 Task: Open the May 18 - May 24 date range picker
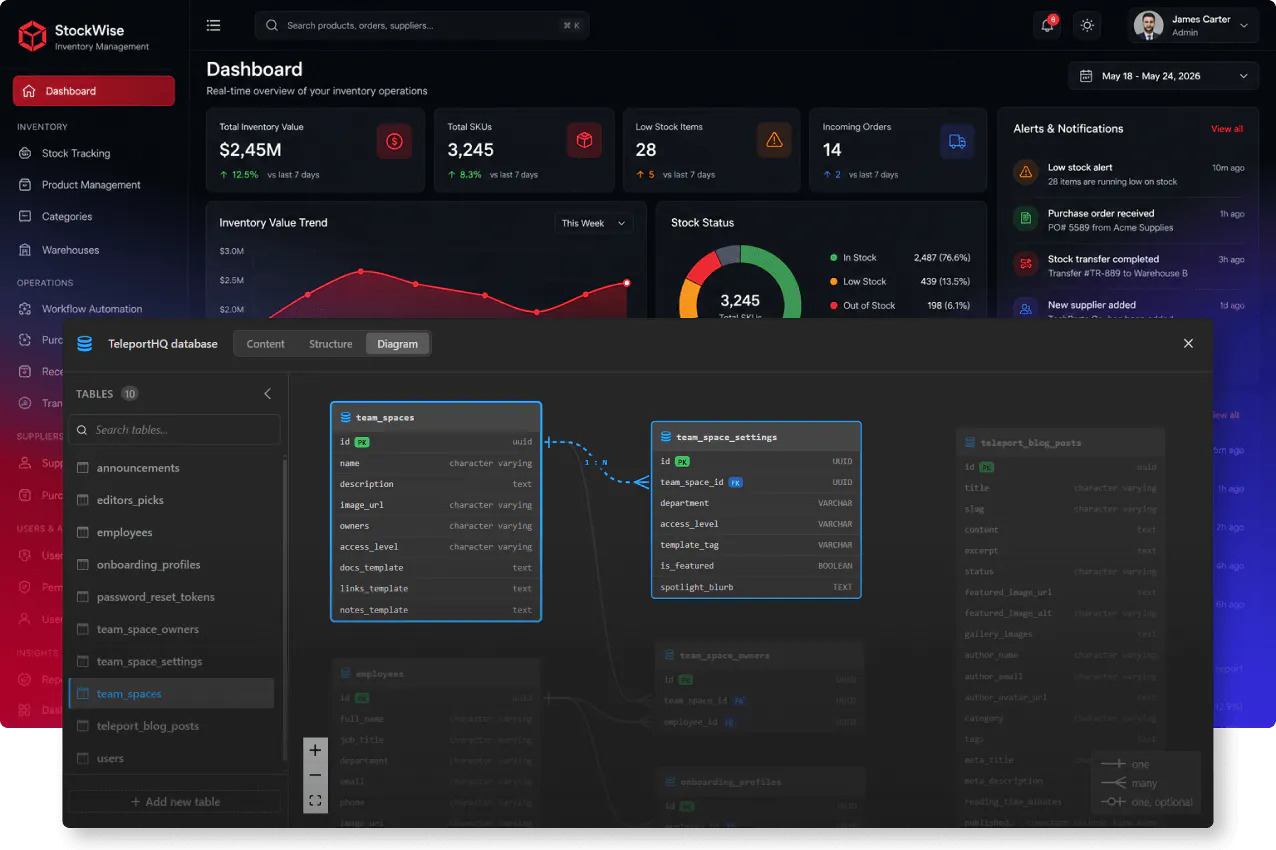tap(1164, 76)
